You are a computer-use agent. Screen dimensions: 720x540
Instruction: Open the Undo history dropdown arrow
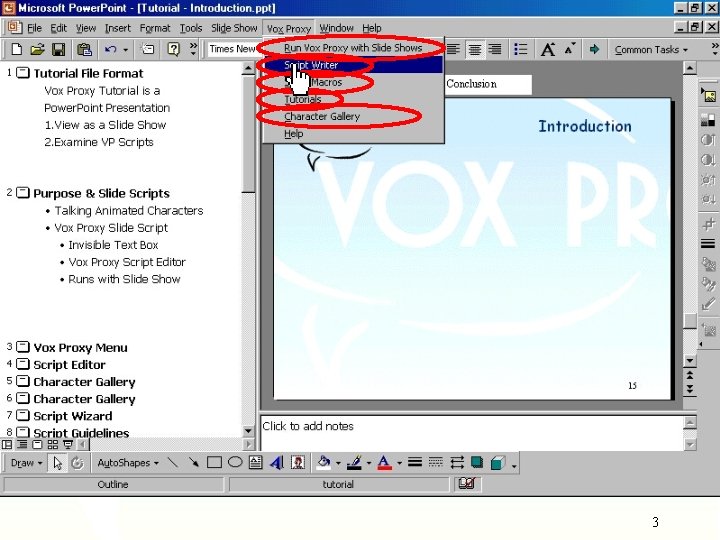(x=125, y=50)
